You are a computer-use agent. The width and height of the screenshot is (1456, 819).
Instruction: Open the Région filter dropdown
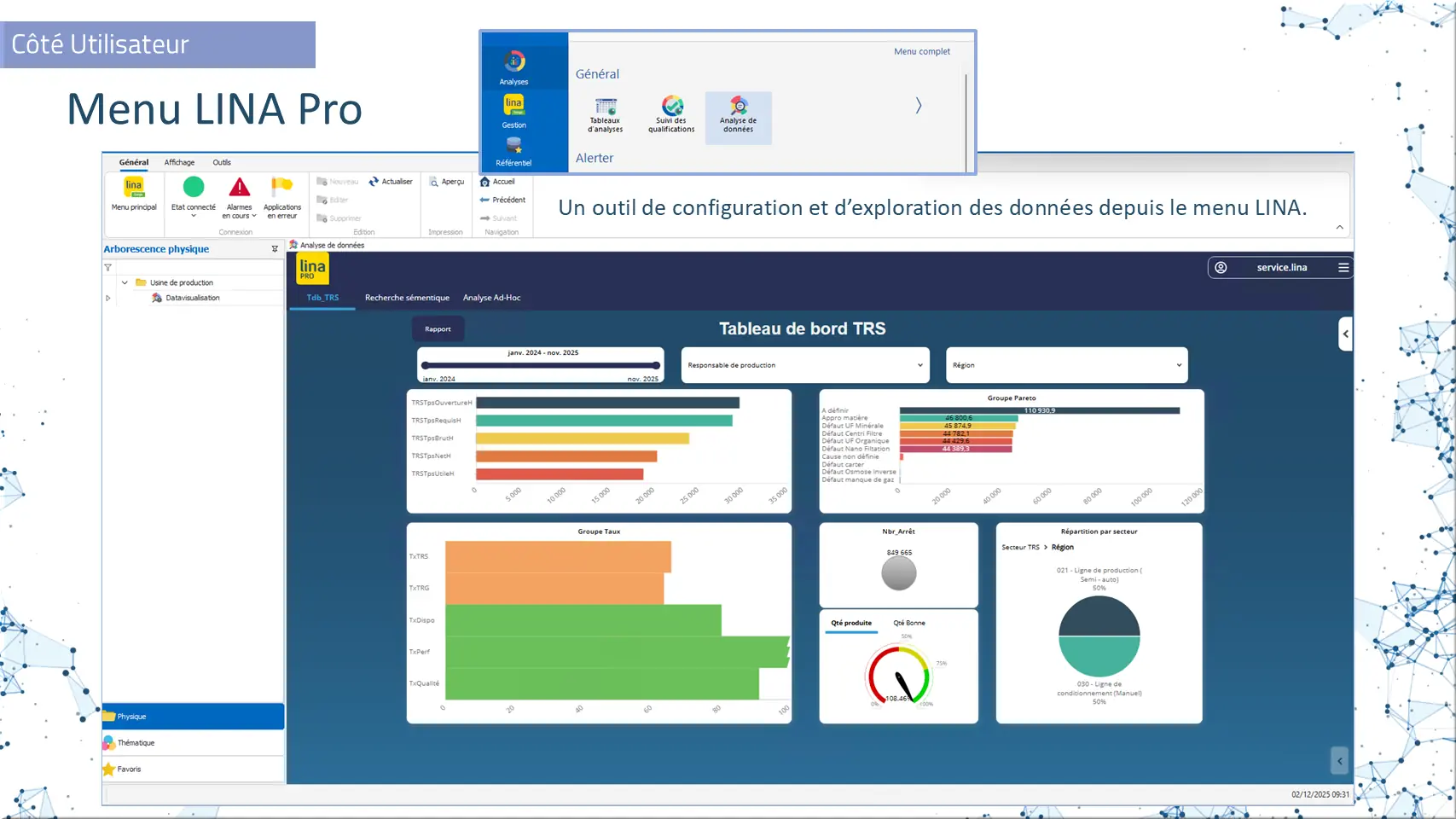1066,365
